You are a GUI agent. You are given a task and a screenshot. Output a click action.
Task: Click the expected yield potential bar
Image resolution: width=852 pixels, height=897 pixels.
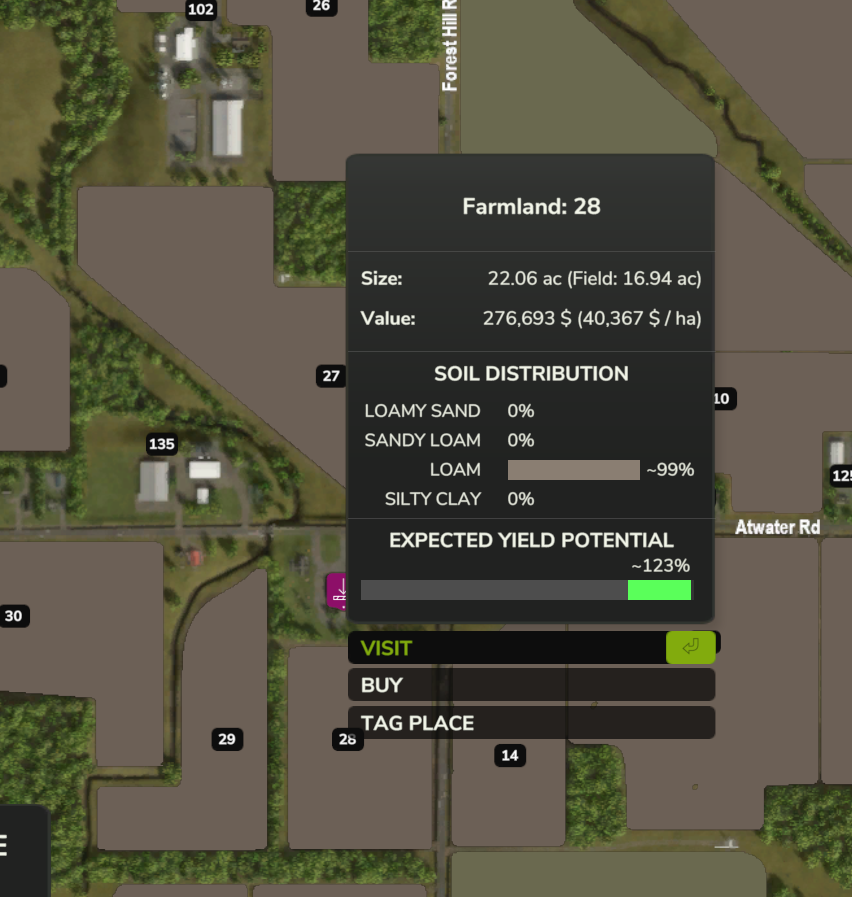pyautogui.click(x=526, y=590)
